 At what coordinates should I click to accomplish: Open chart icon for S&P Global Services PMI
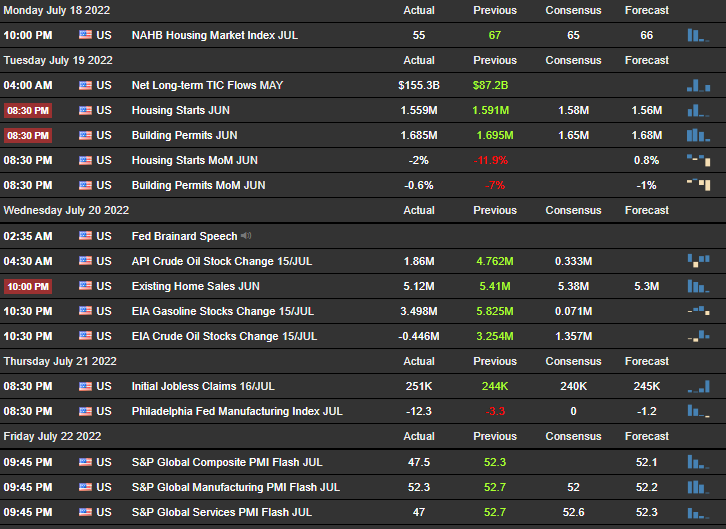pyautogui.click(x=698, y=512)
